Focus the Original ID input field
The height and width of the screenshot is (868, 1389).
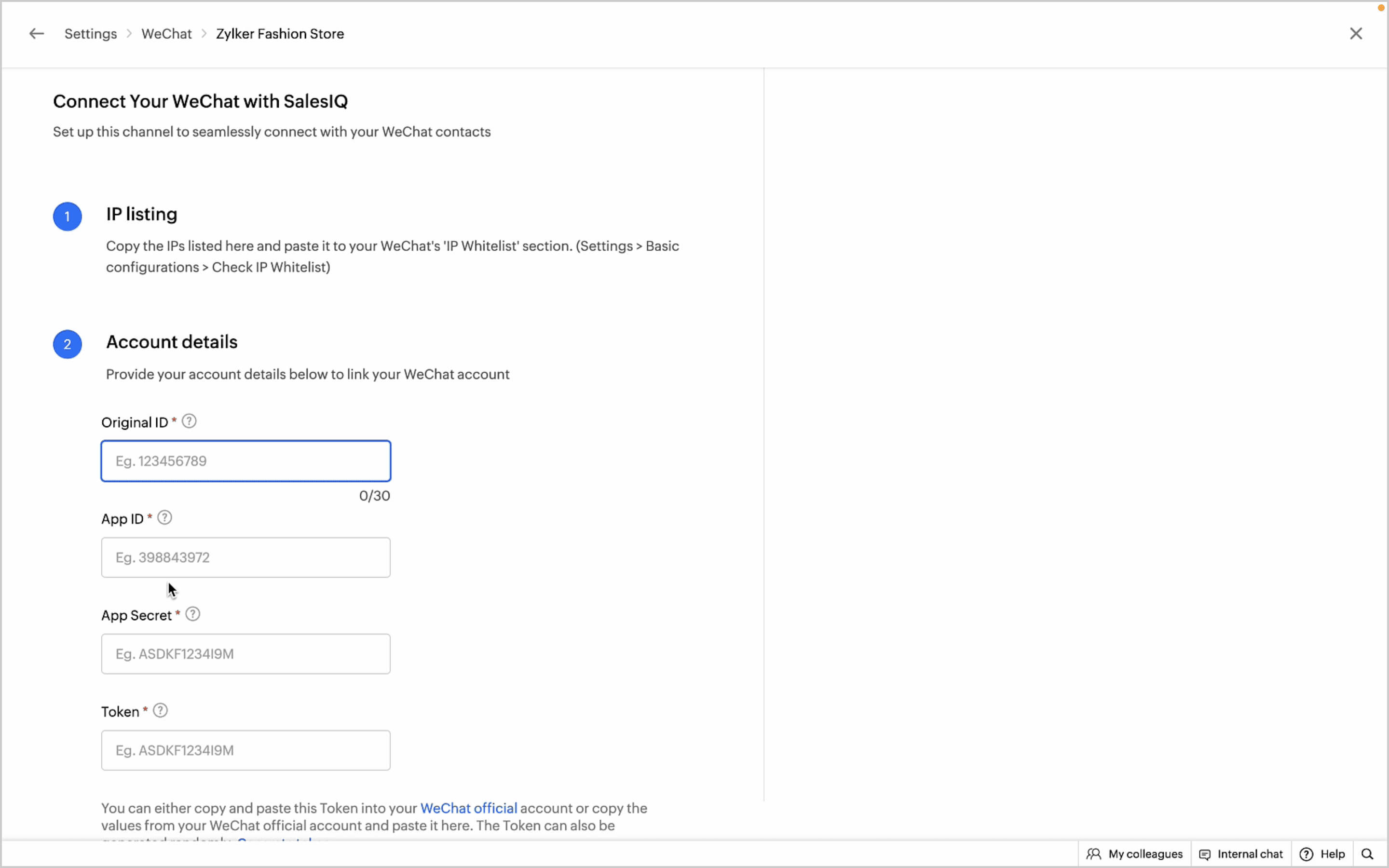[245, 461]
